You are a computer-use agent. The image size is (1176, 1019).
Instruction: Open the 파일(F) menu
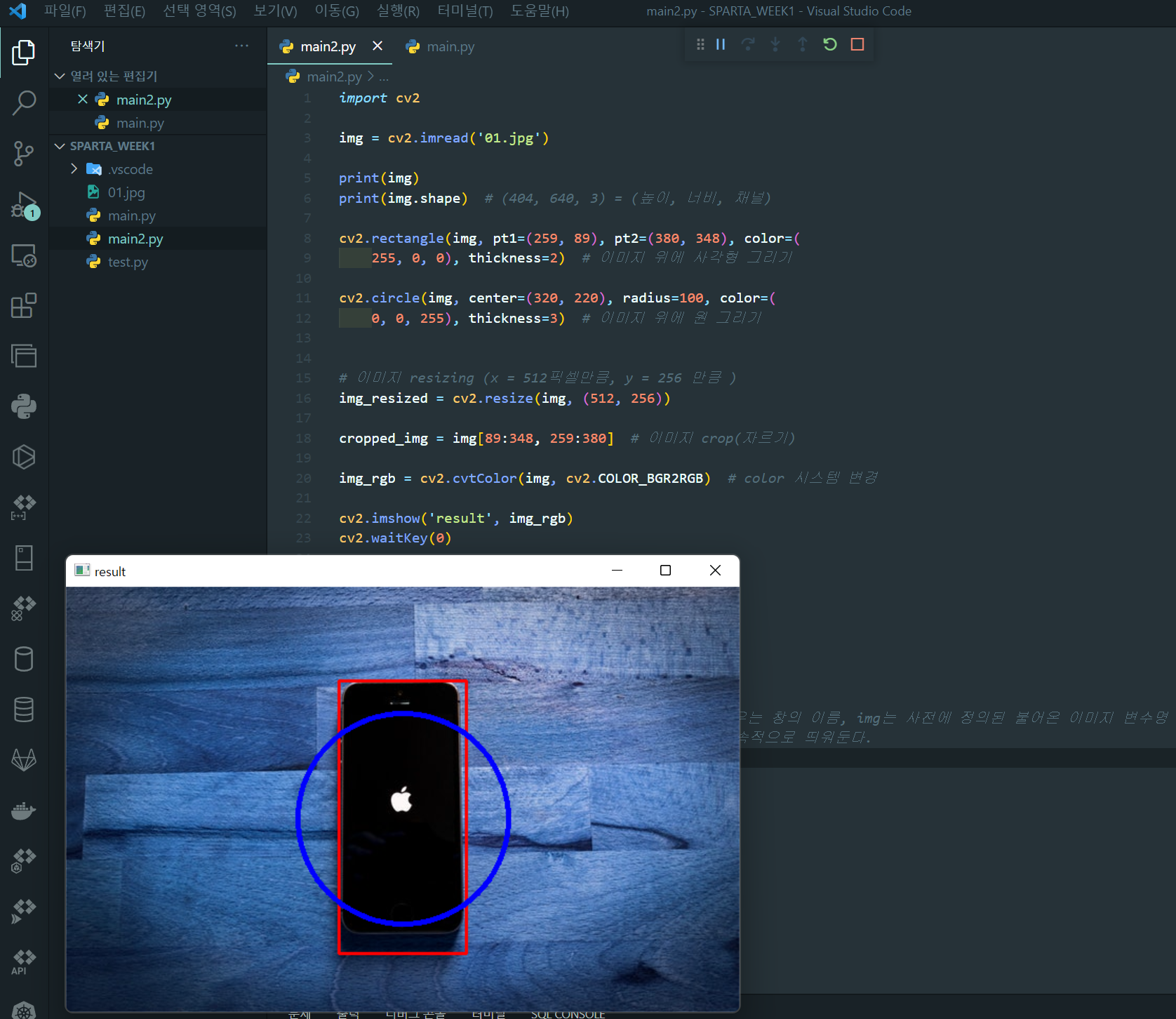[65, 11]
